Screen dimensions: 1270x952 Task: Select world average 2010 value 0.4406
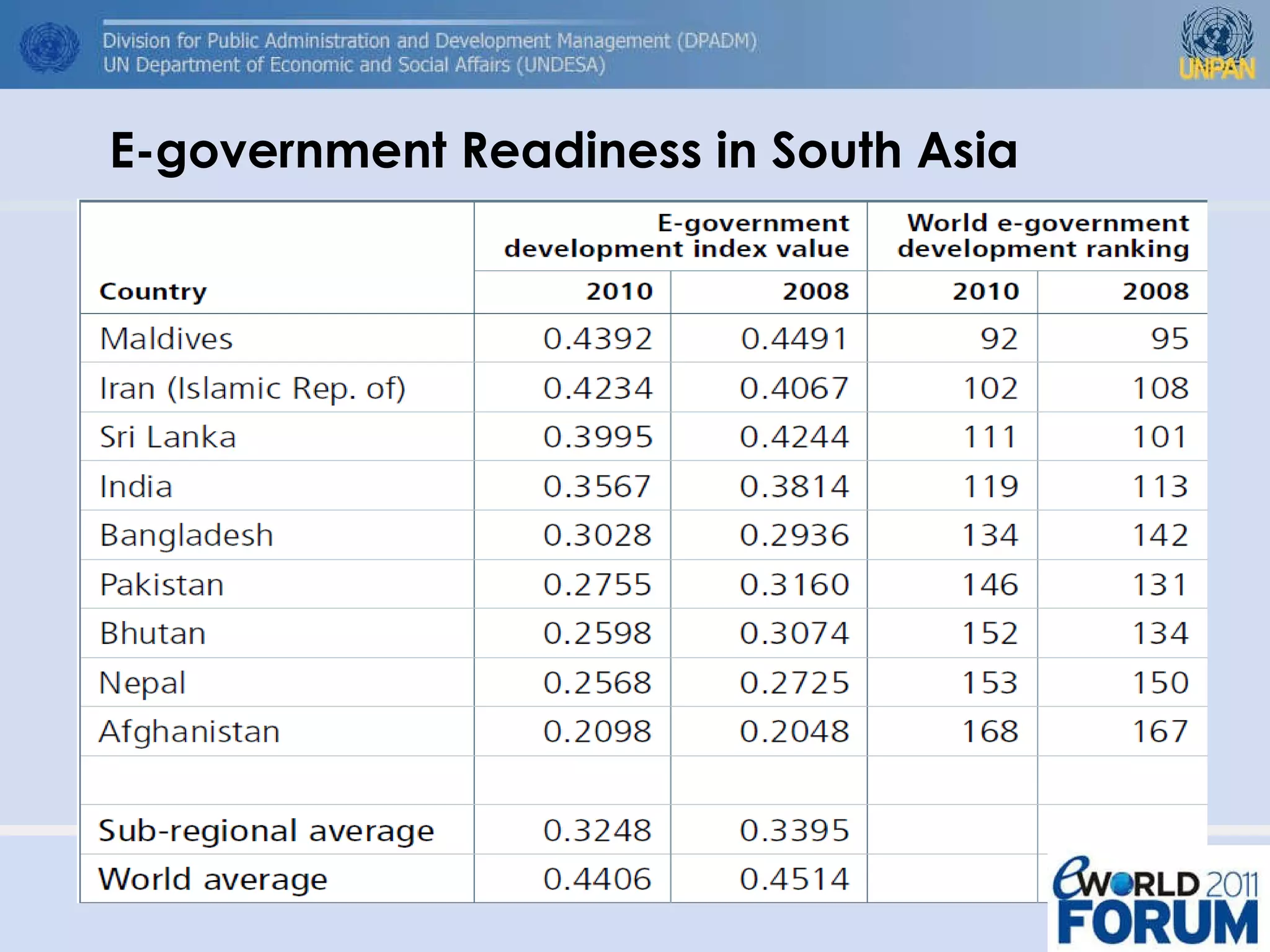(x=598, y=880)
